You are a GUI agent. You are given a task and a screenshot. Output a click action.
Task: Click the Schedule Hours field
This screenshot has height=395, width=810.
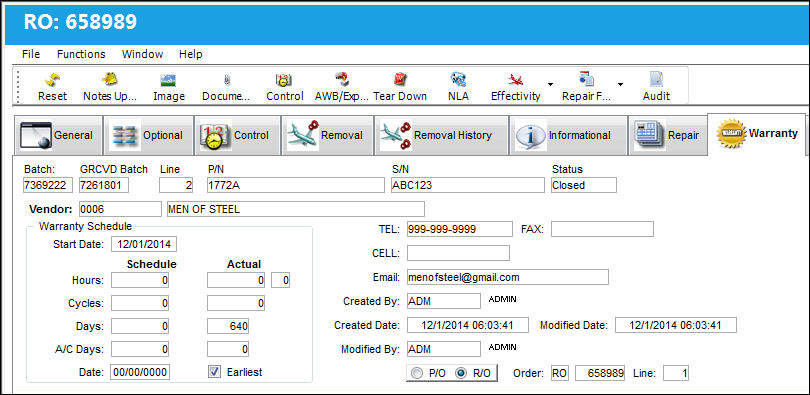click(140, 281)
